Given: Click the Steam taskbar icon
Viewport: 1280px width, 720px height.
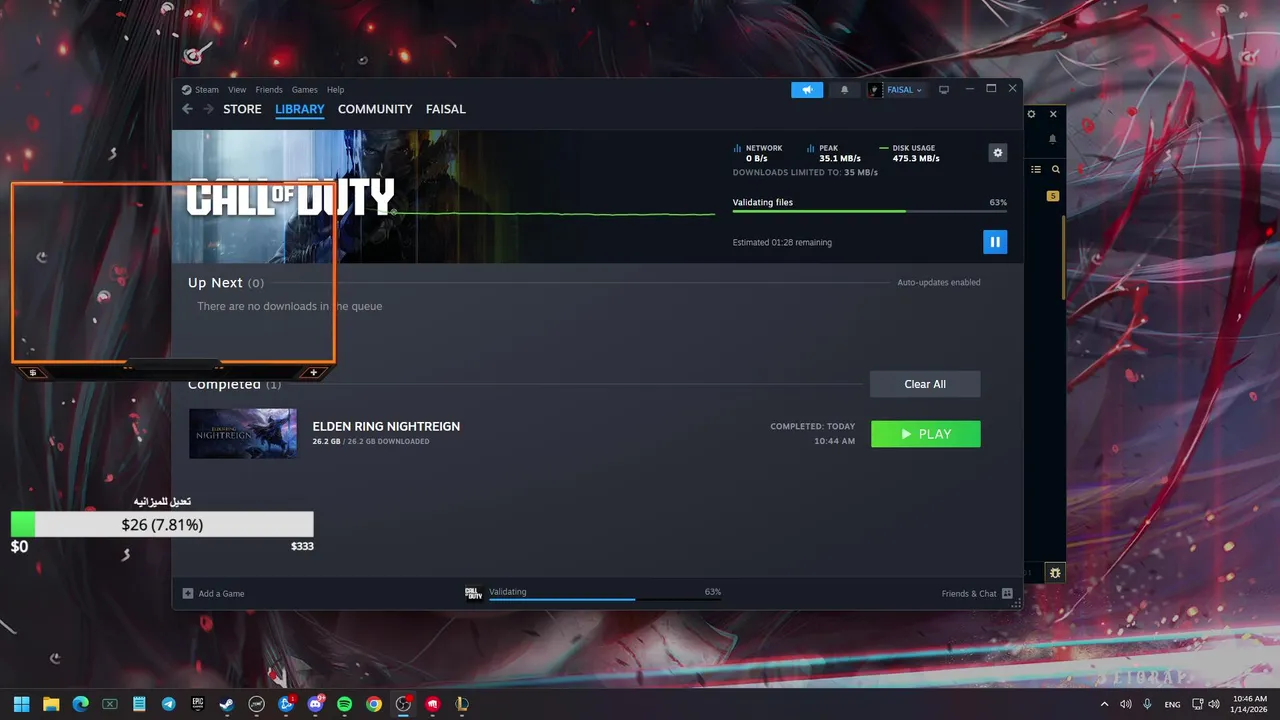Looking at the screenshot, I should click(x=227, y=704).
